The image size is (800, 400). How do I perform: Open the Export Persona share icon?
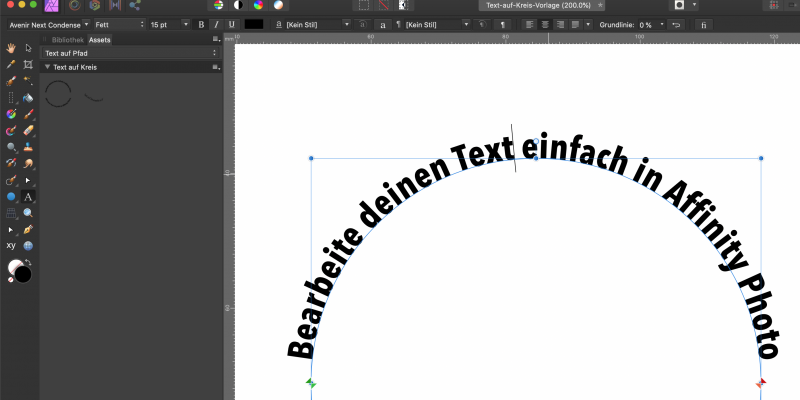point(135,5)
